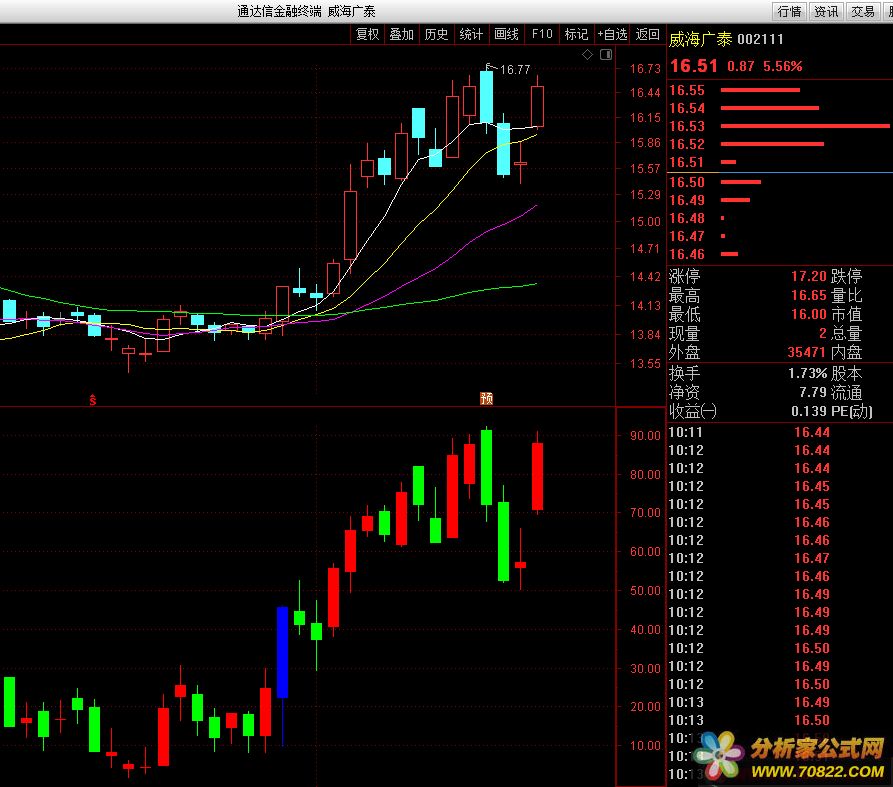
Task: Click the diamond icon above the chart
Action: (x=587, y=55)
